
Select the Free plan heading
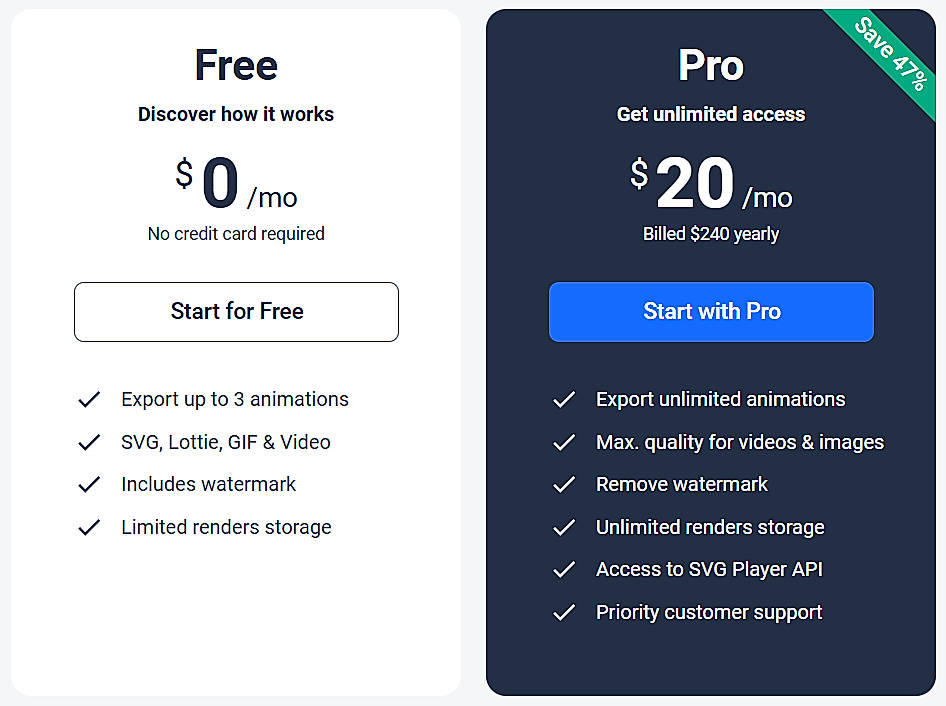pyautogui.click(x=236, y=64)
